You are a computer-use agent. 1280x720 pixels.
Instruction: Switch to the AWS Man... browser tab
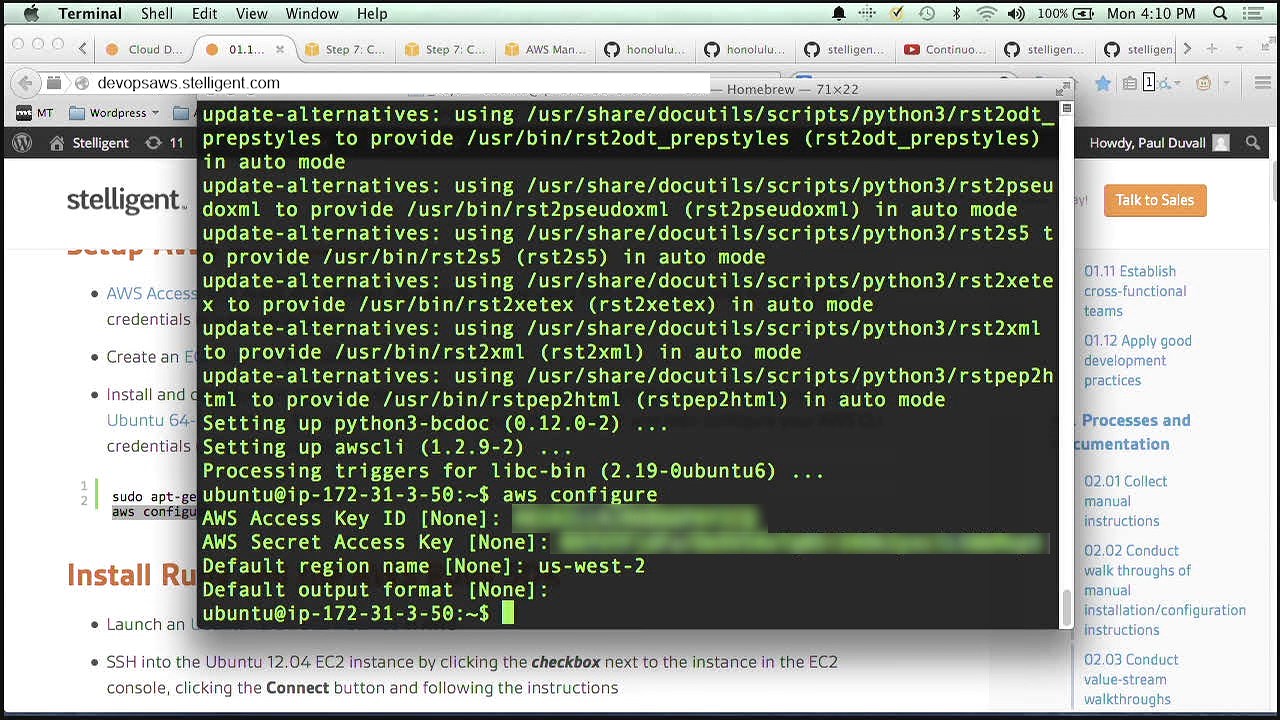[x=545, y=49]
